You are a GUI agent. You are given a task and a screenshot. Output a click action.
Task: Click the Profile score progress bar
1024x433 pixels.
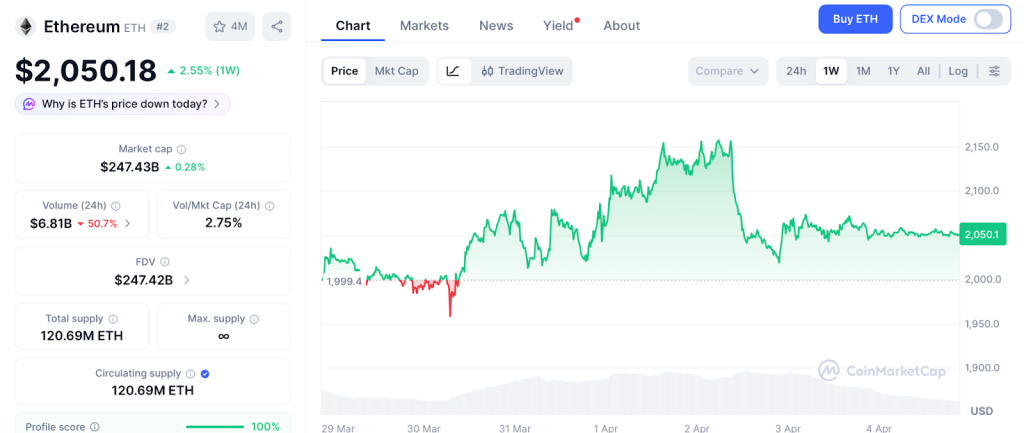pos(214,427)
